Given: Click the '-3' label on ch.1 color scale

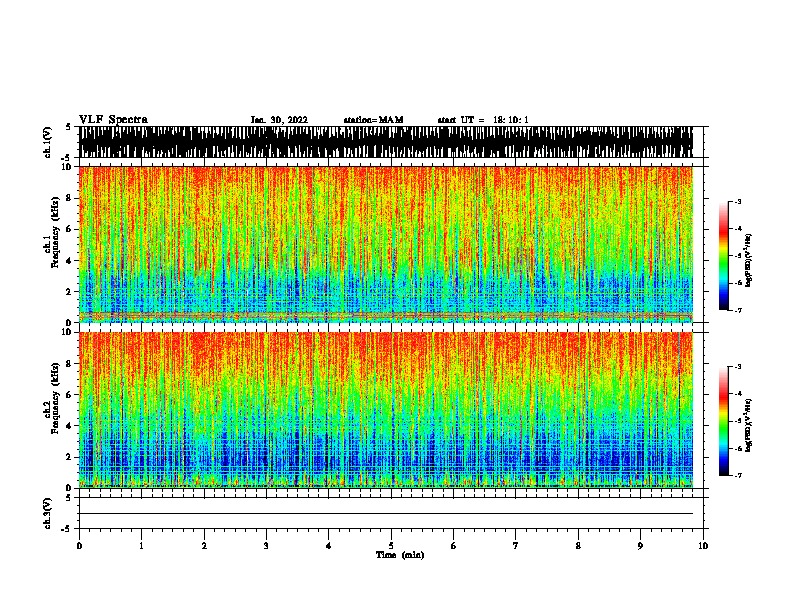Looking at the screenshot, I should point(737,201).
